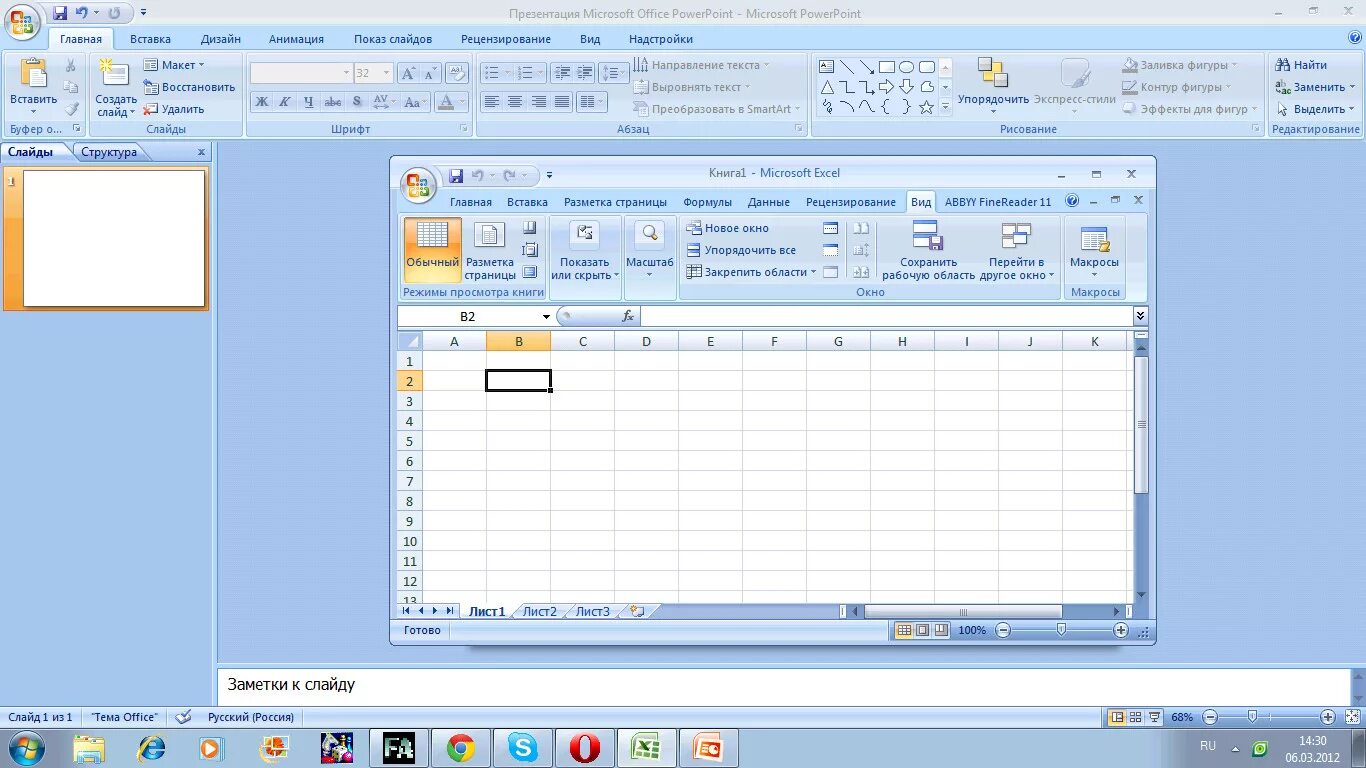Open Excel Name Box dropdown arrow
This screenshot has height=768, width=1366.
click(546, 316)
